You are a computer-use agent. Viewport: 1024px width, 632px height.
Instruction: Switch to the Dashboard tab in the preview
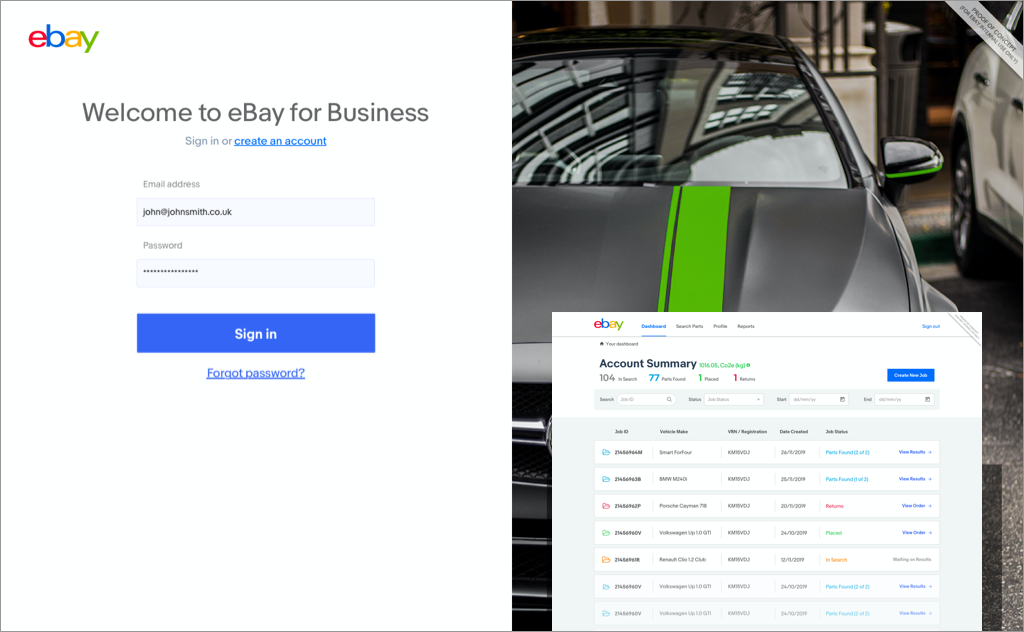tap(654, 326)
